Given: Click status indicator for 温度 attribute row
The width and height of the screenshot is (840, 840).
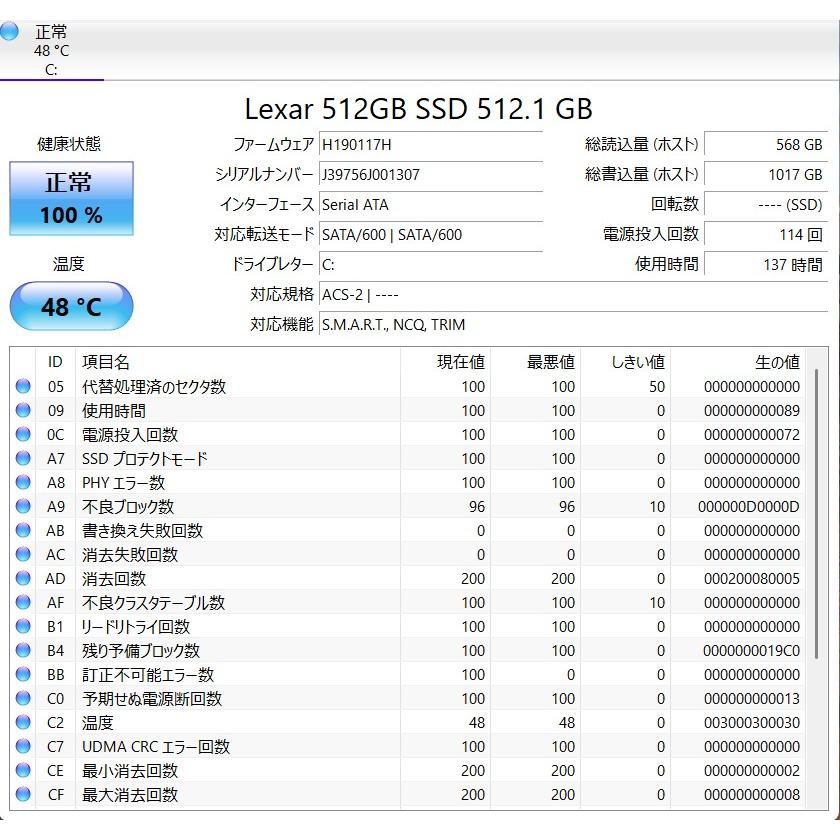Looking at the screenshot, I should pyautogui.click(x=22, y=723).
